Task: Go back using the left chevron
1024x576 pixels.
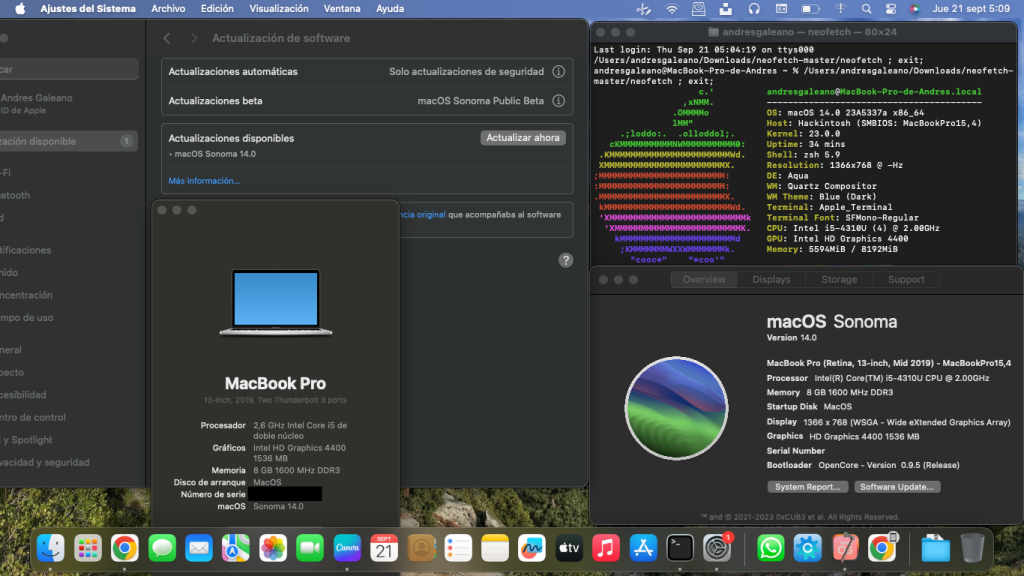Action: click(x=167, y=38)
